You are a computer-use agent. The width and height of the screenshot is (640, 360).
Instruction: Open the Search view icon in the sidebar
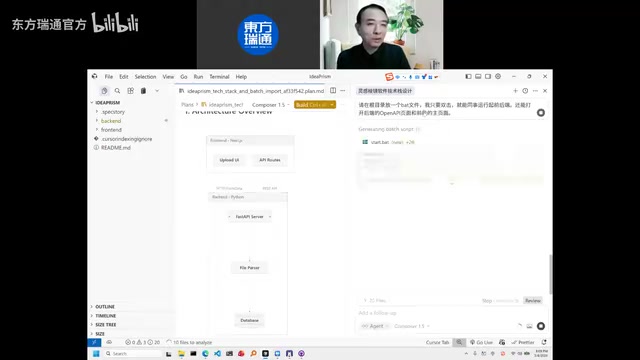pos(118,91)
